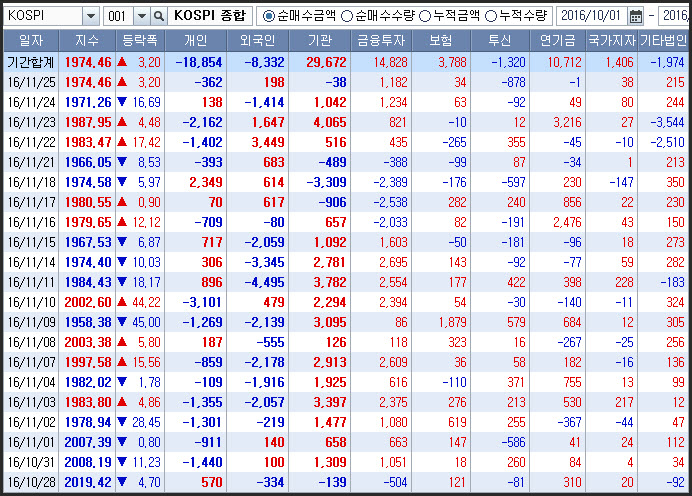Click the 16/11/25 date cell
This screenshot has width=692, height=496.
(x=32, y=82)
